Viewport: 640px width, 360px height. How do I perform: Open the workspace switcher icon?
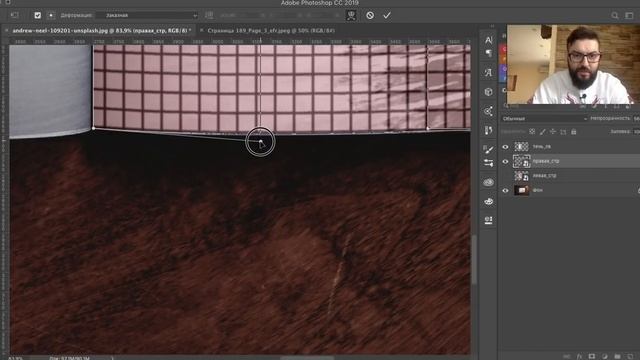pos(629,16)
